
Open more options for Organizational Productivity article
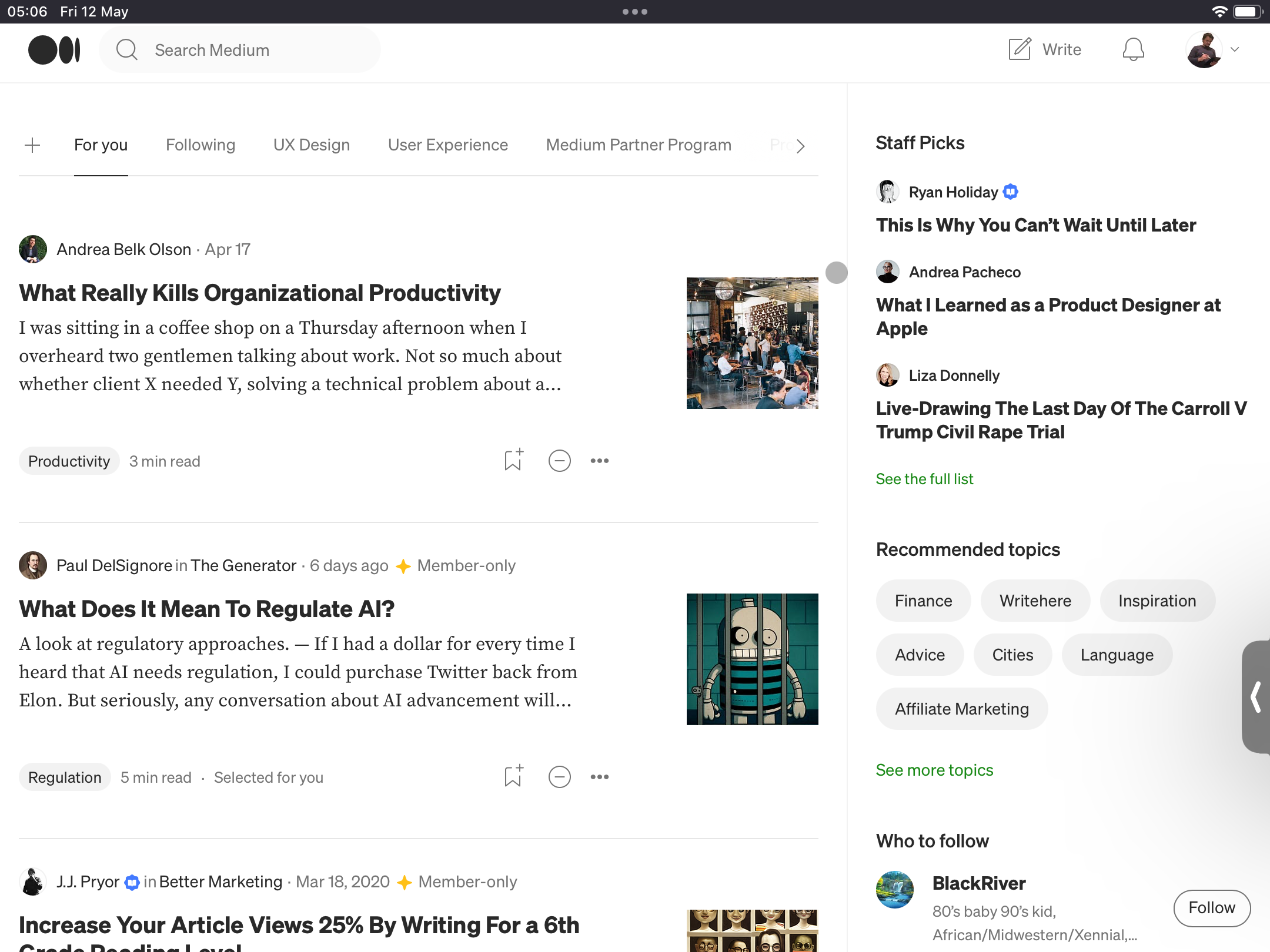click(x=600, y=461)
